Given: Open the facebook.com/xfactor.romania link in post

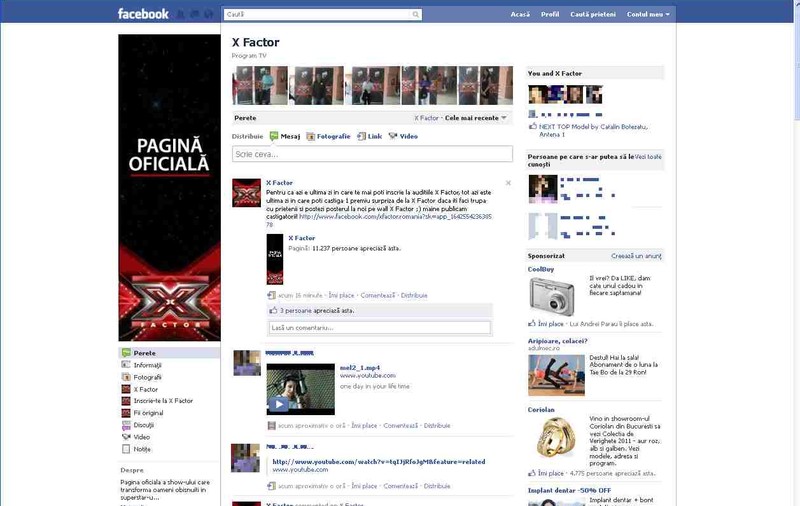Looking at the screenshot, I should pos(395,217).
